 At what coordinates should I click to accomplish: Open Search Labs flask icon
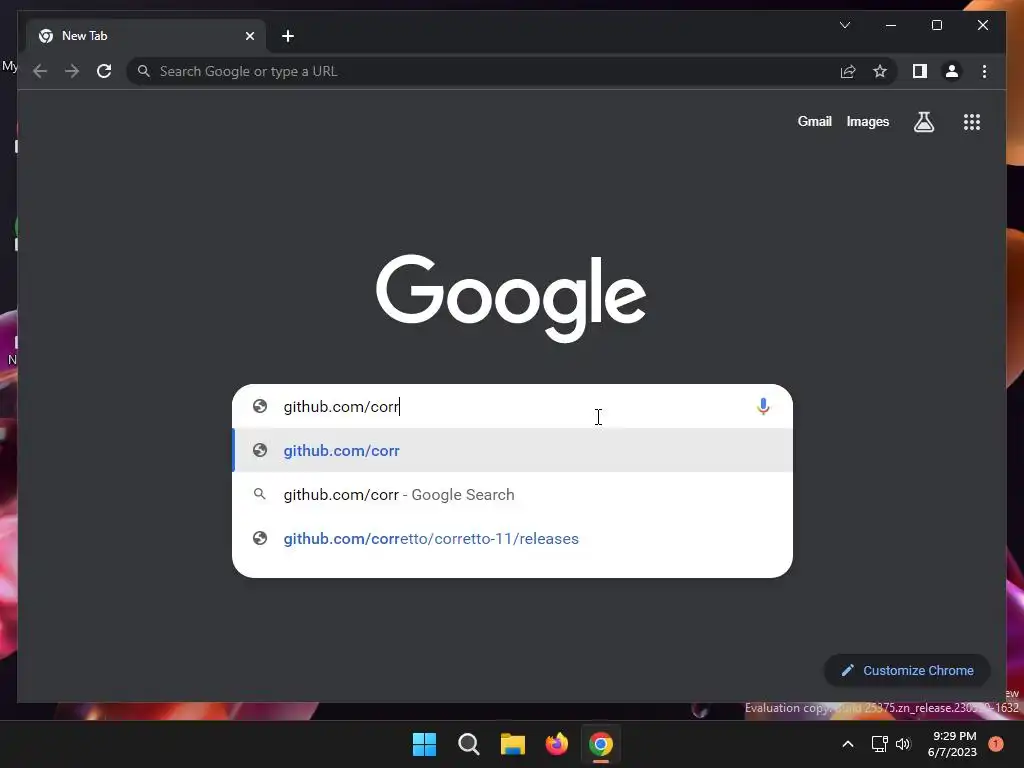923,121
